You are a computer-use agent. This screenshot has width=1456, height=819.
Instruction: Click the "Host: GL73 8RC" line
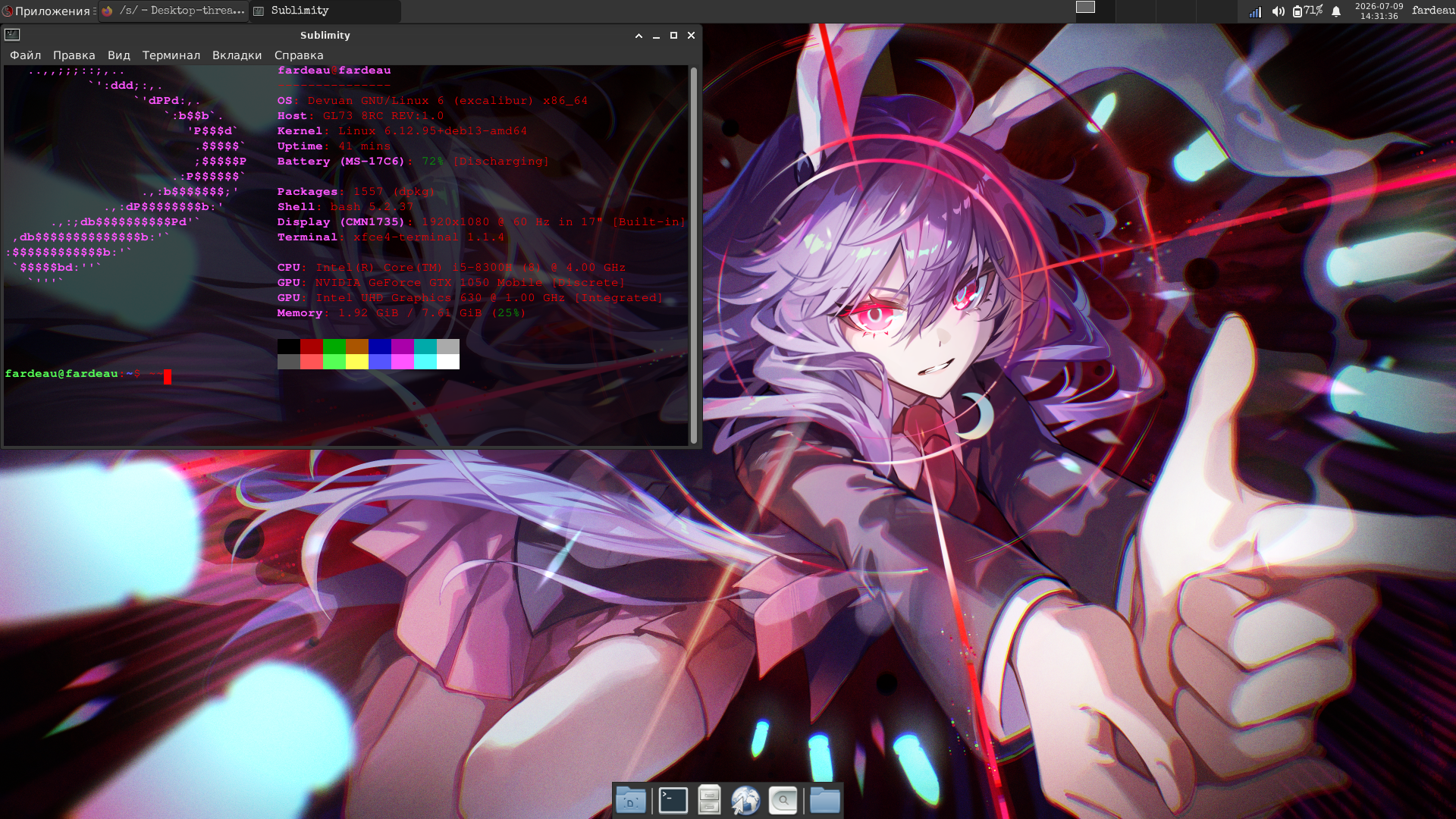361,116
